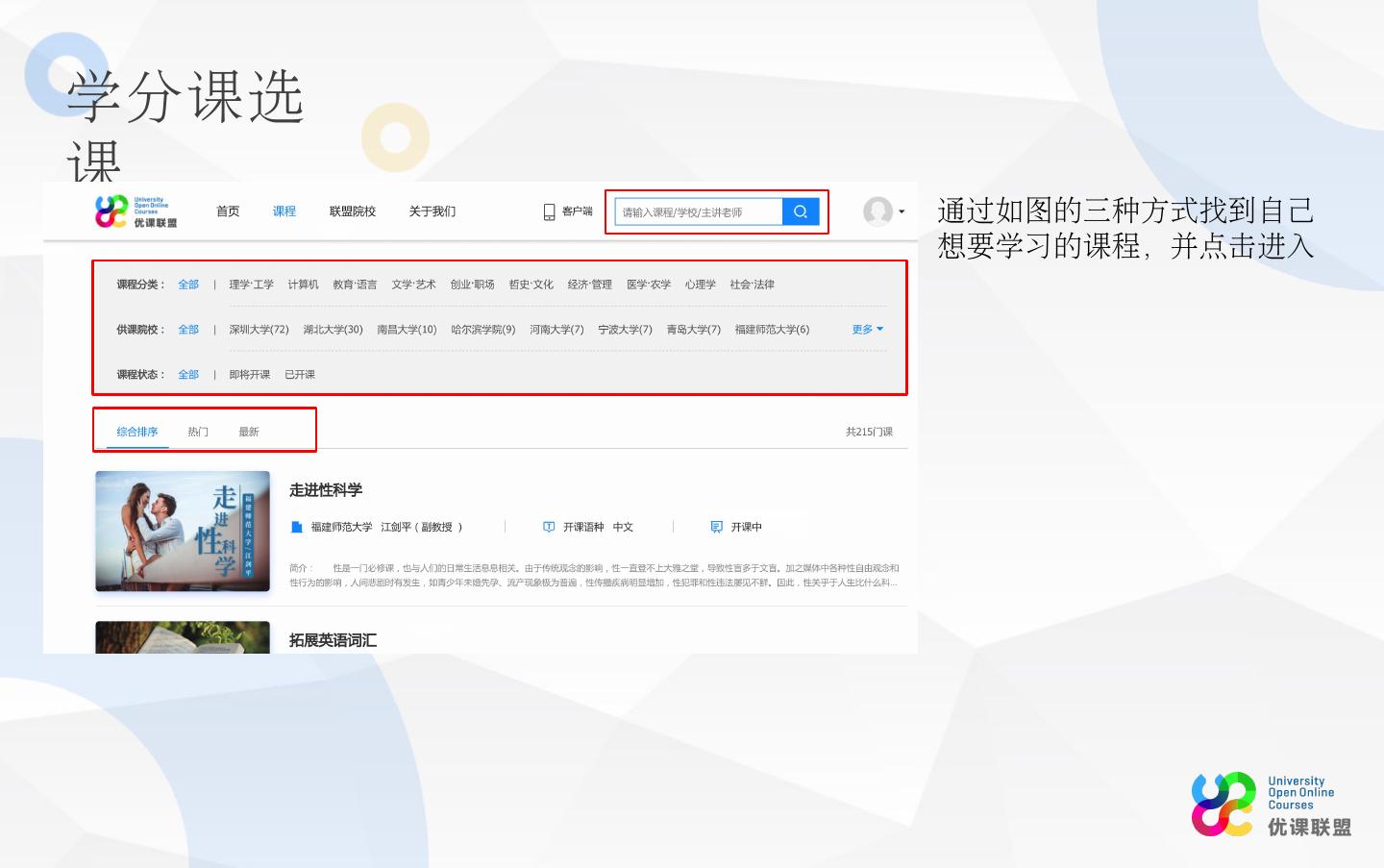Filter courses by 计算机 category
Screen dimensions: 1384x868
pos(303,285)
